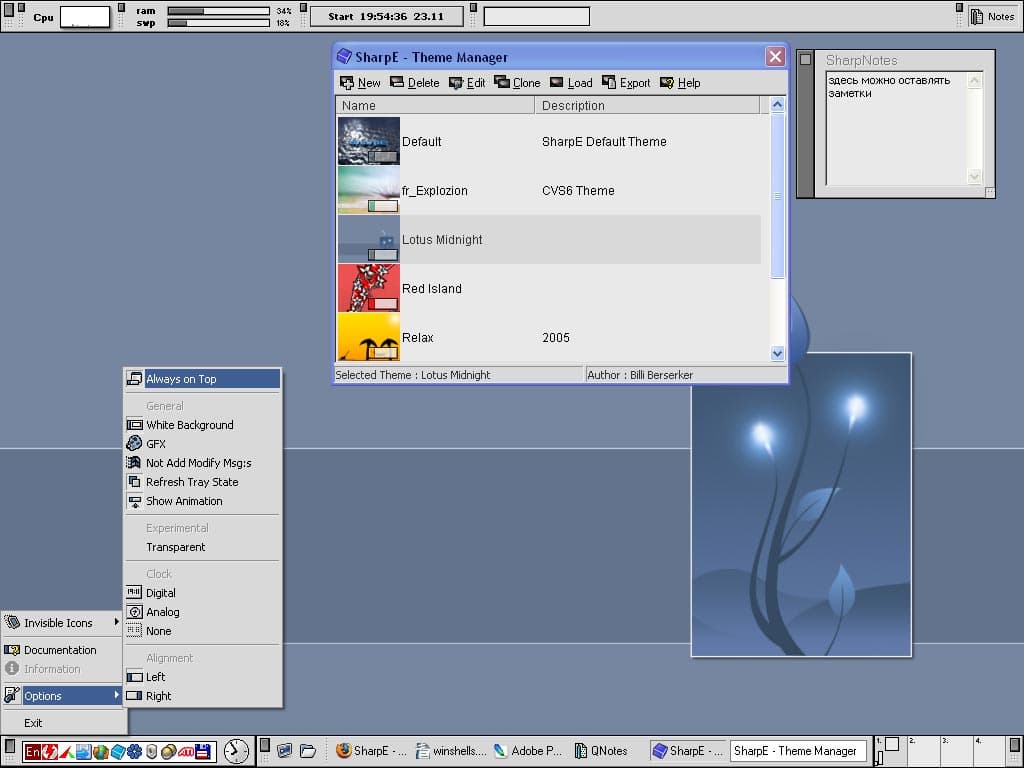Image resolution: width=1024 pixels, height=768 pixels.
Task: Expand the Invisible Icons submenu
Action: click(x=62, y=623)
